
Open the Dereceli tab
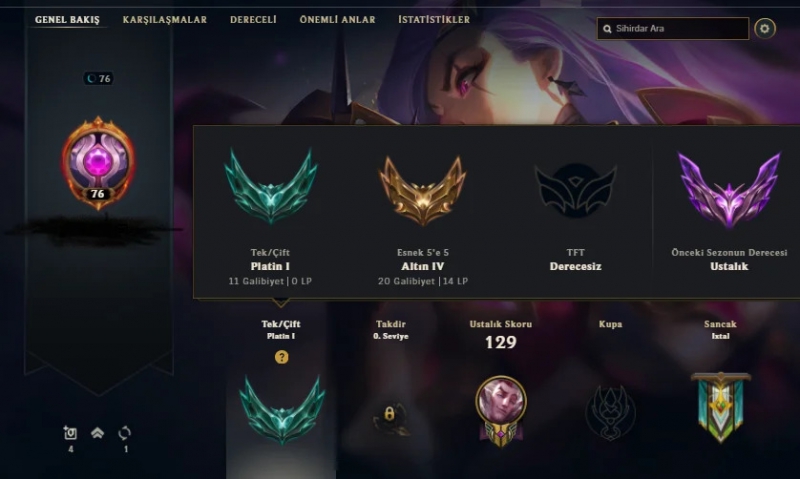[253, 20]
